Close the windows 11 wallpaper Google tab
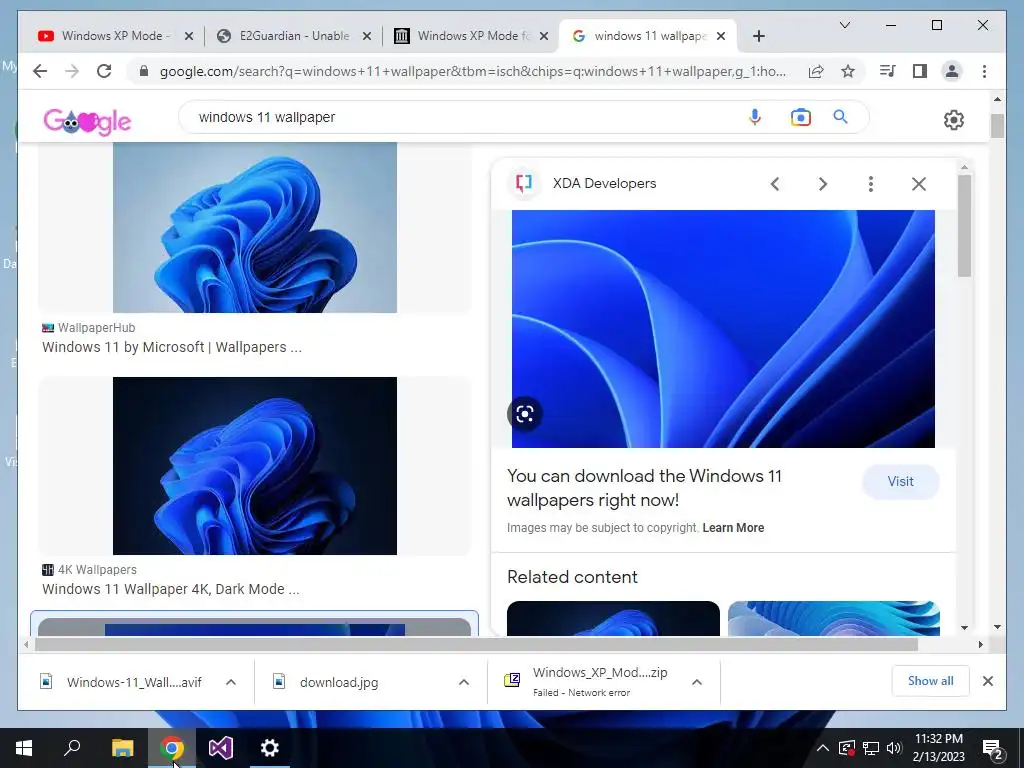 721,36
